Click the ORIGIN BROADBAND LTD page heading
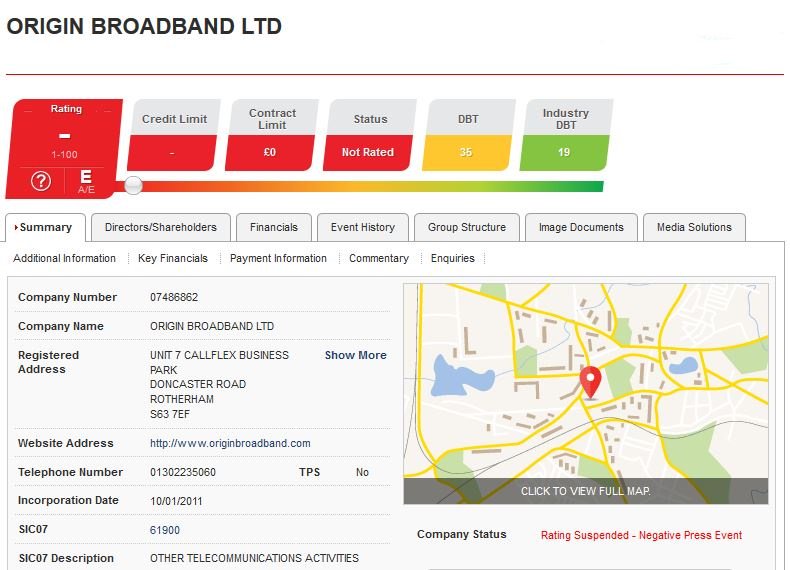This screenshot has height=570, width=790. (x=144, y=26)
